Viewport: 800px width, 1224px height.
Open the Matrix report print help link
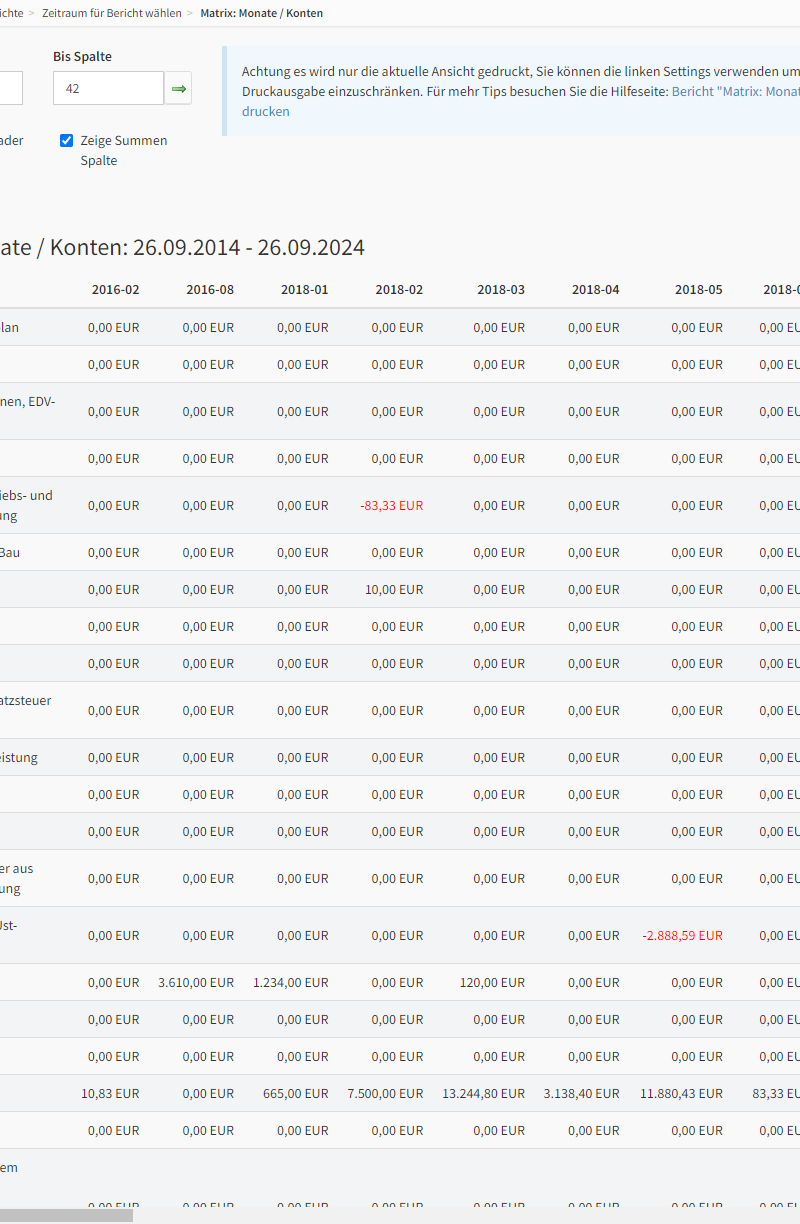(735, 91)
